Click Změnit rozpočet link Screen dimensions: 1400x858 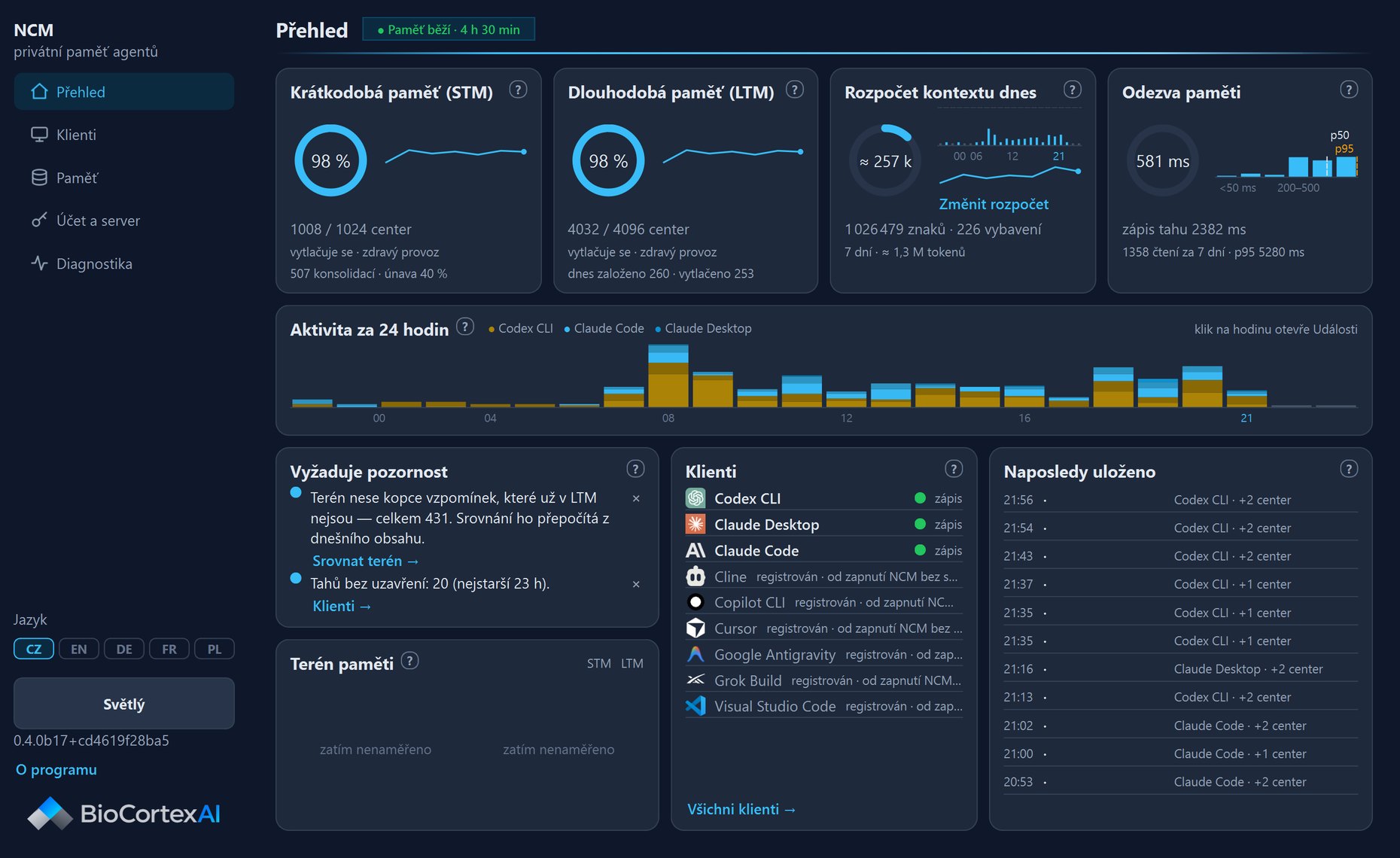pyautogui.click(x=994, y=204)
